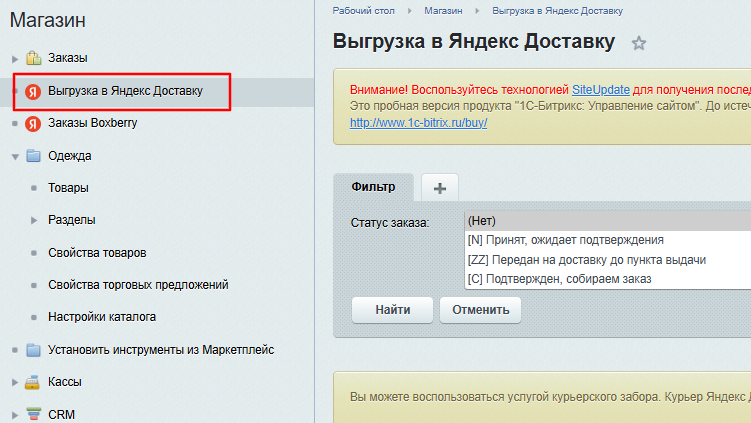
Task: Open Установить инструменты из Маркетплейс
Action: [x=161, y=350]
